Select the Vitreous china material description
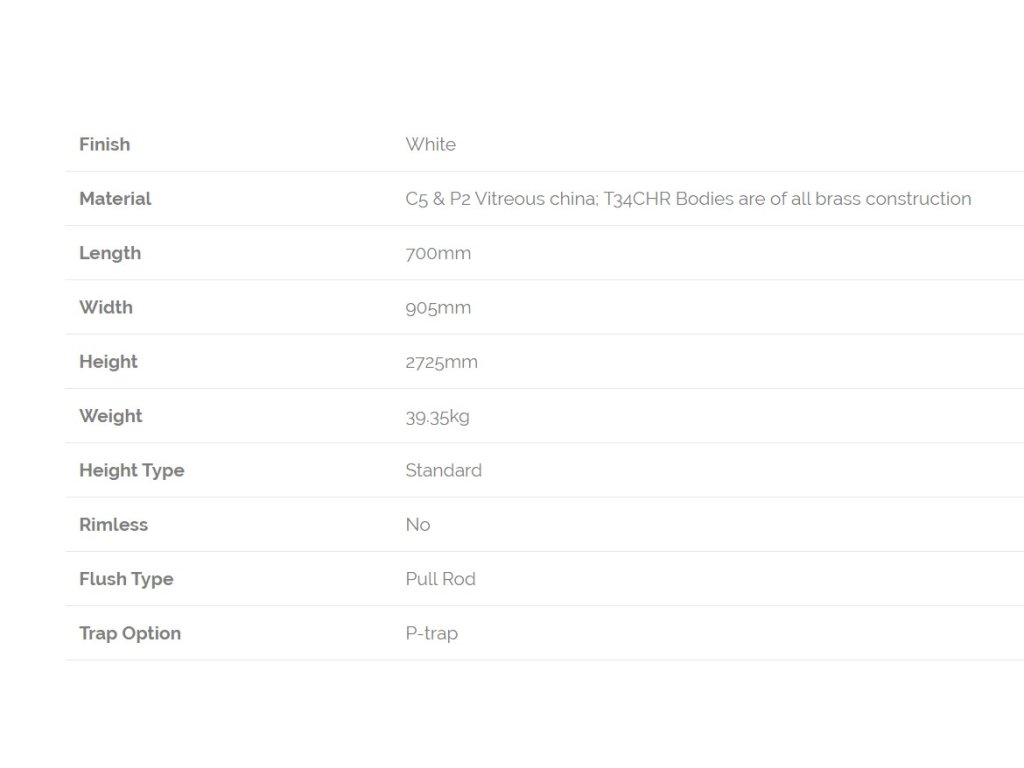Image resolution: width=1024 pixels, height=768 pixels. (688, 199)
